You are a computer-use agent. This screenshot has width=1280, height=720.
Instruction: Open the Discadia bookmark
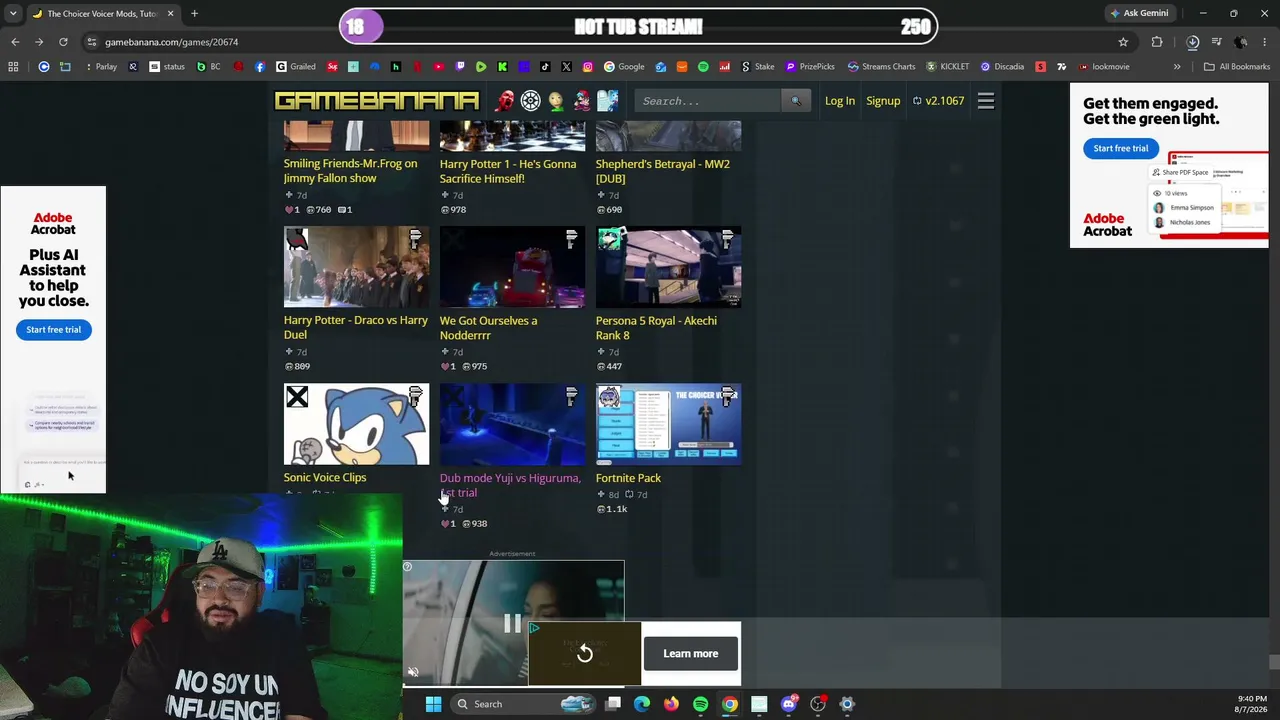pos(1002,67)
